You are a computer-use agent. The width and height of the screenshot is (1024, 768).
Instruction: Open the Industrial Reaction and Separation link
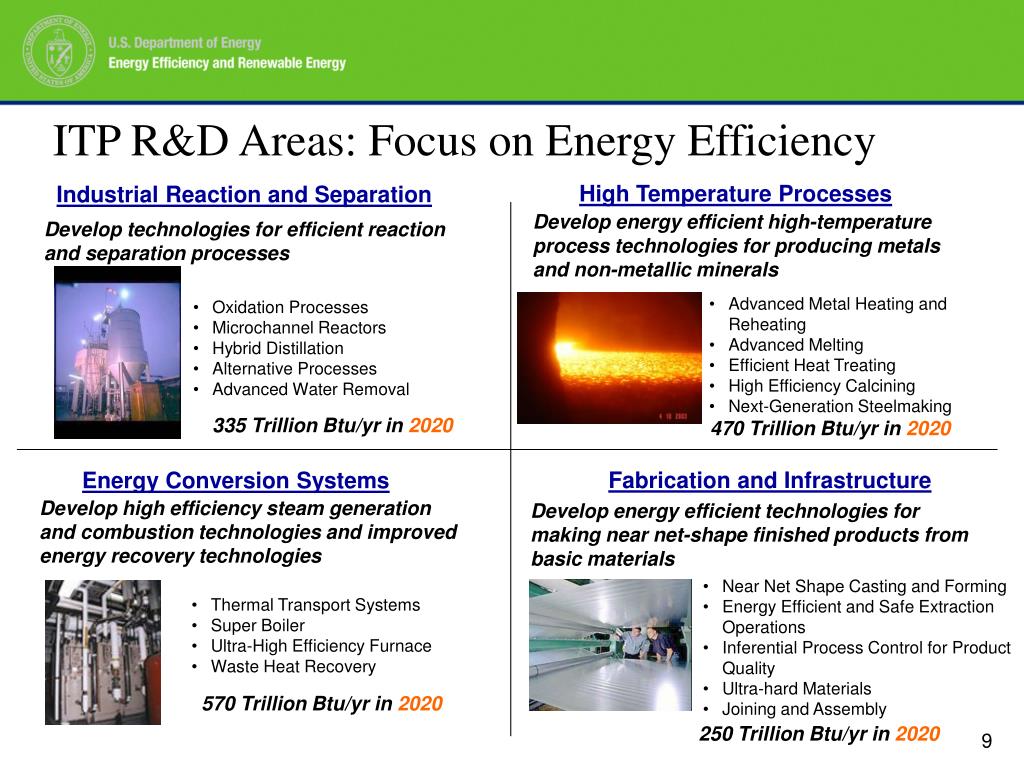(x=244, y=195)
